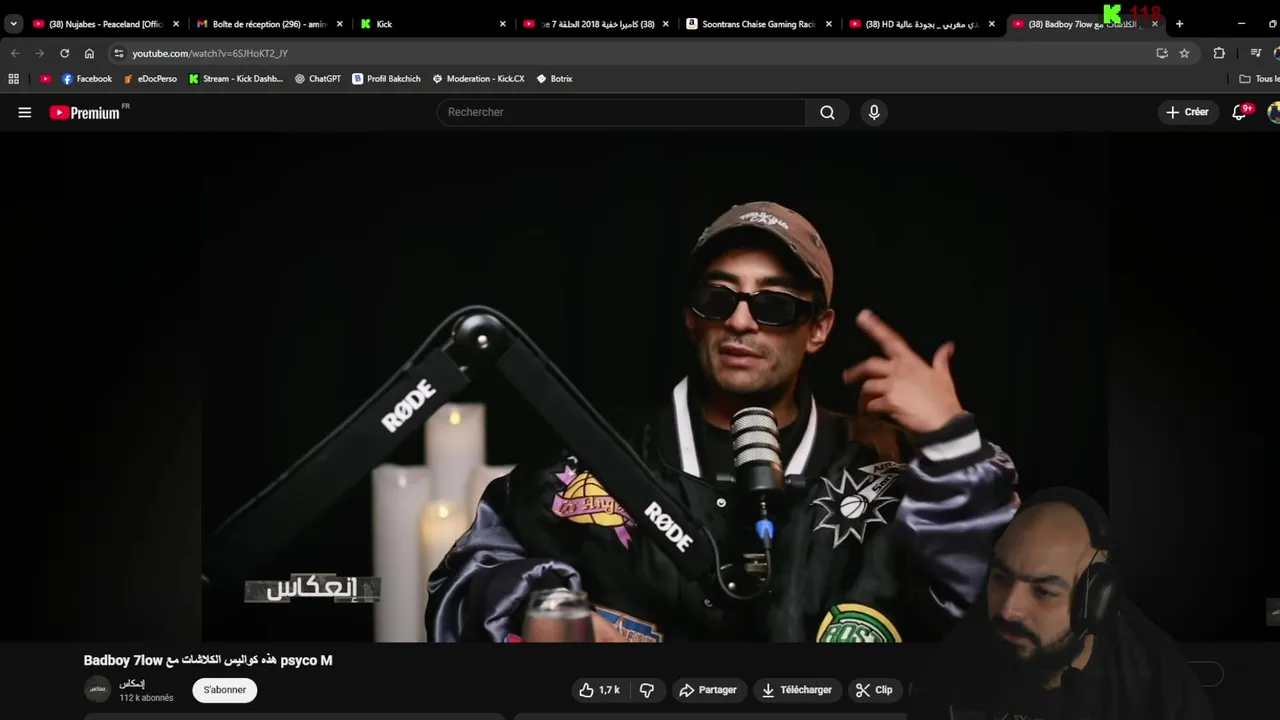Dislike the video with thumbs down

[647, 690]
